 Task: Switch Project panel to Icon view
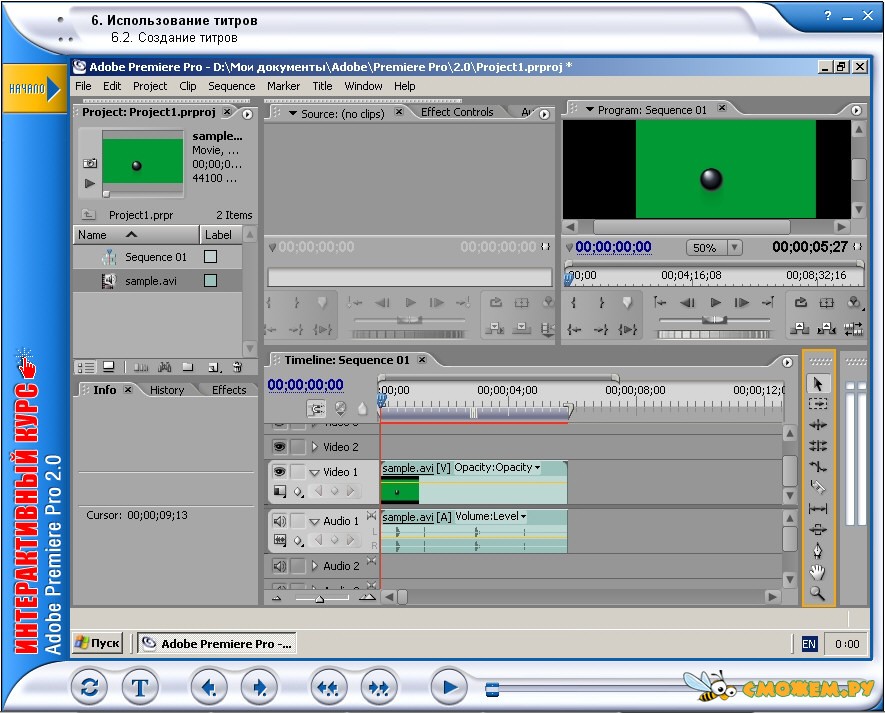point(109,368)
